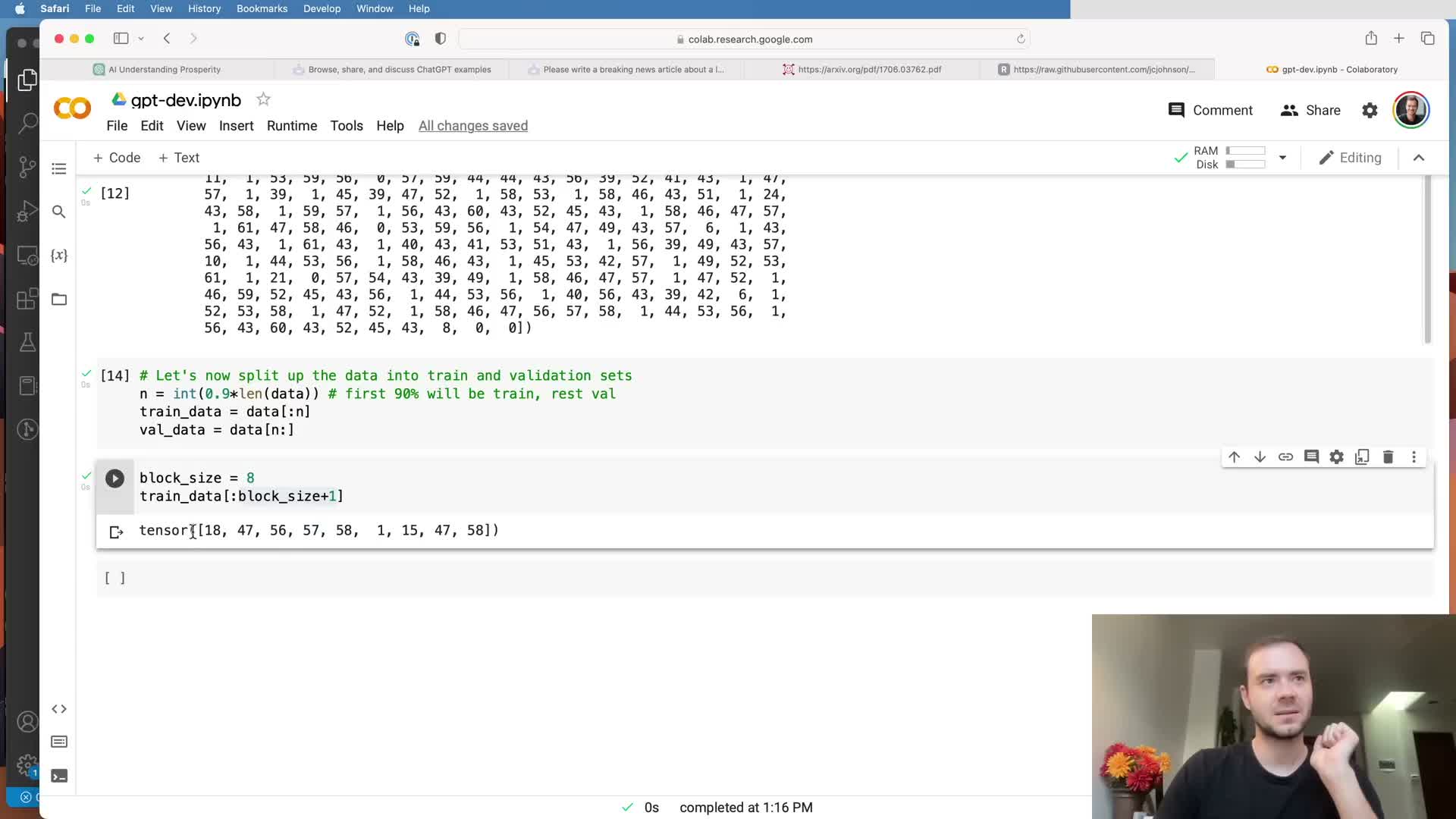Move cell up with arrow icon

1234,457
